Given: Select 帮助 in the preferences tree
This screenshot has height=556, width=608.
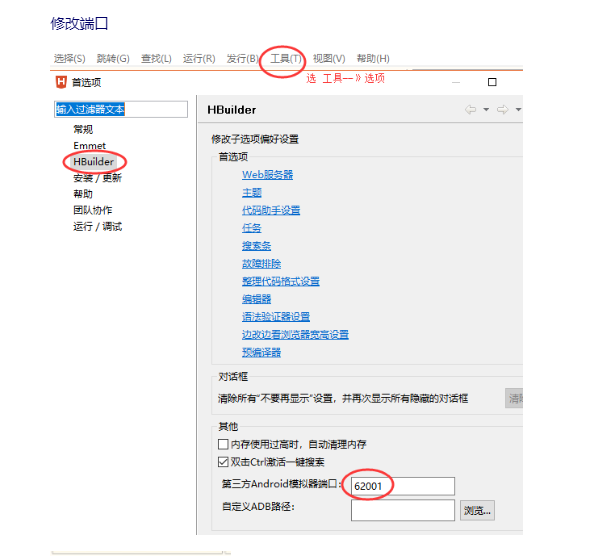Looking at the screenshot, I should [83, 194].
